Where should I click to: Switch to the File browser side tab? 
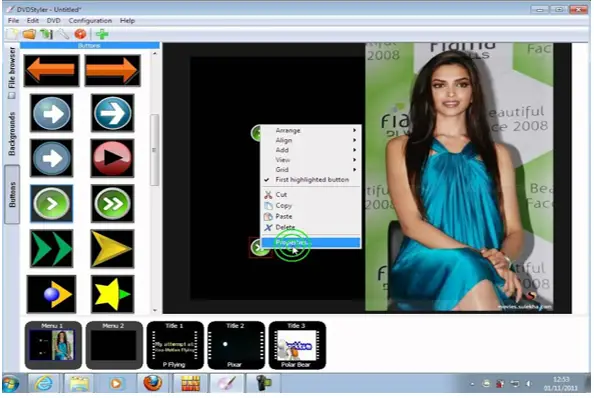(x=12, y=72)
